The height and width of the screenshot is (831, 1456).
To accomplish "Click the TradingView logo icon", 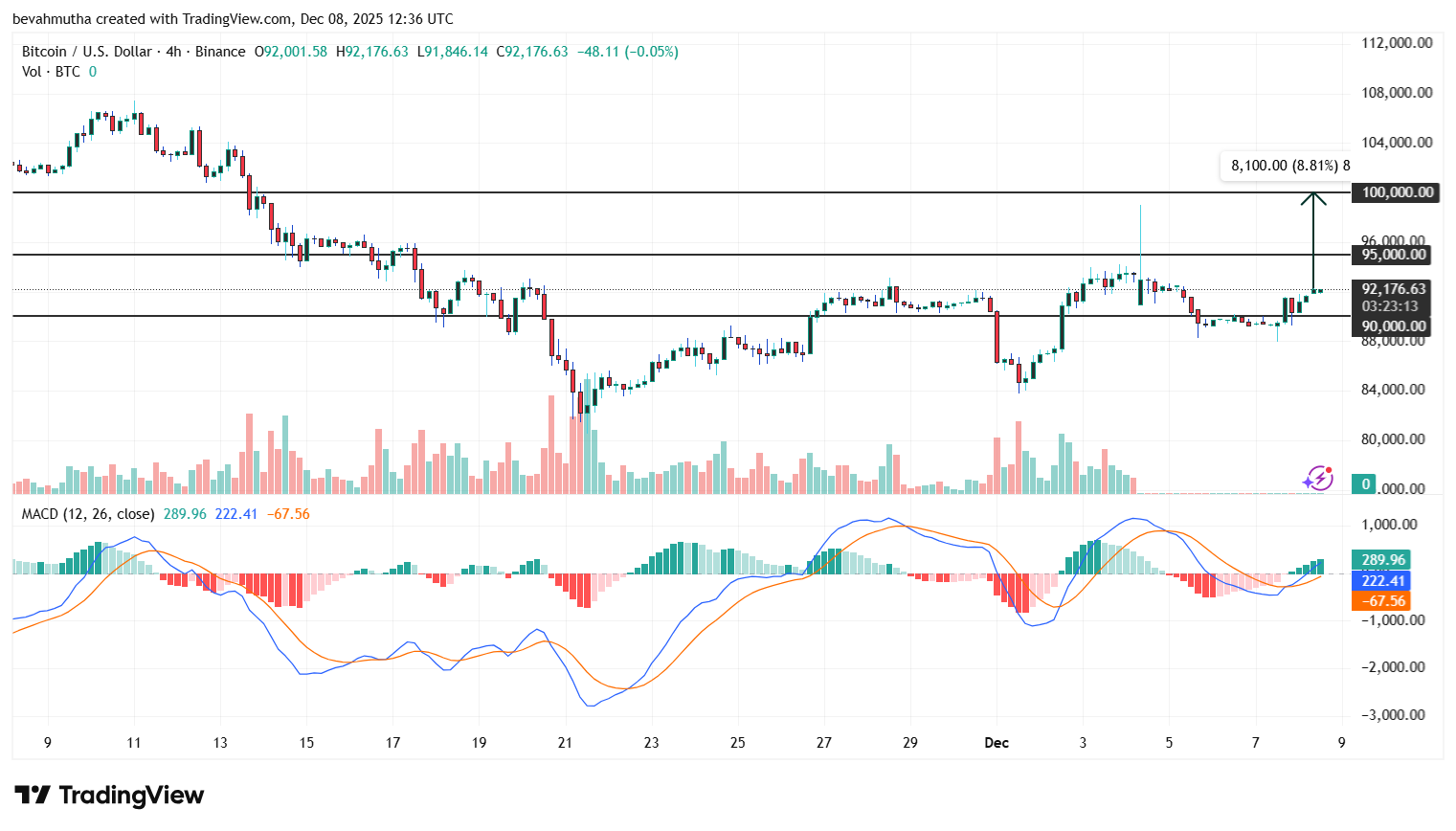I will click(x=35, y=795).
